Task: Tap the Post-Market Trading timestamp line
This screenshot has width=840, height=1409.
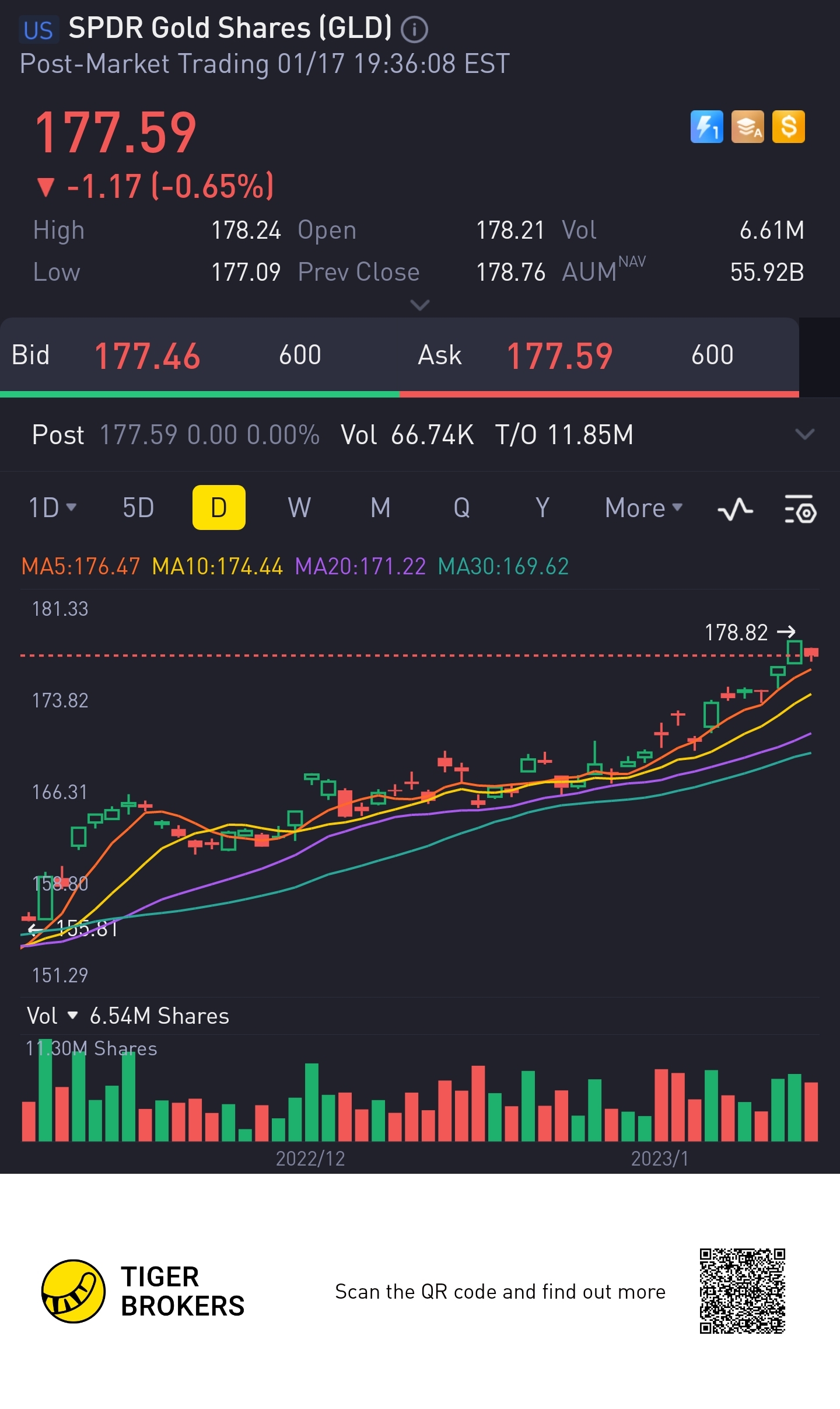Action: pyautogui.click(x=265, y=64)
